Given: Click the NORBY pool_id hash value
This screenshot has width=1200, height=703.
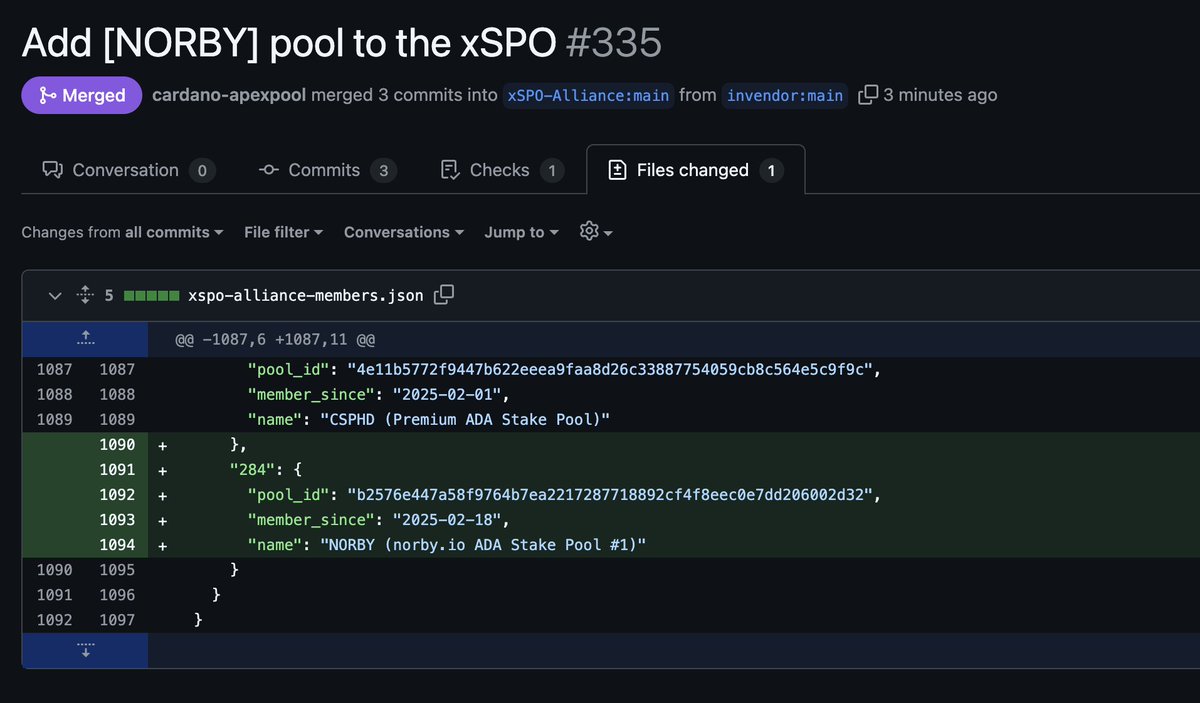Looking at the screenshot, I should pos(612,494).
